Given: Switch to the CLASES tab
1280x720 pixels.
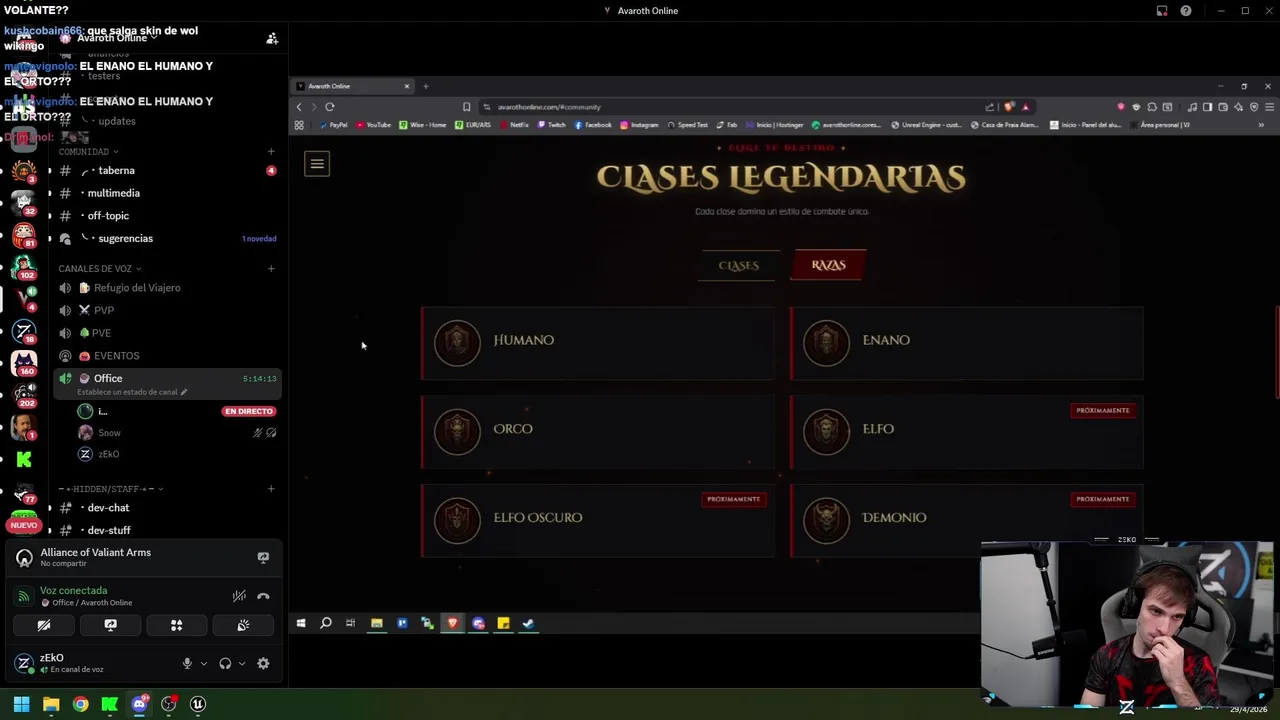Looking at the screenshot, I should [x=739, y=265].
